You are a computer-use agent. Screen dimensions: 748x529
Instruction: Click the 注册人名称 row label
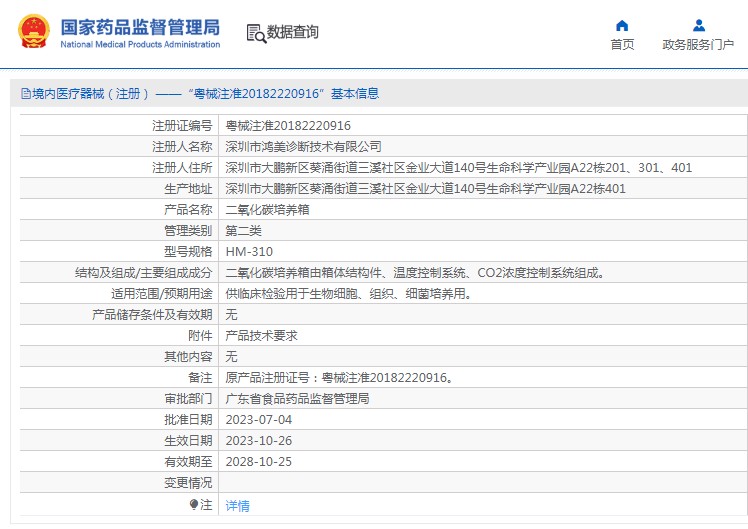click(x=182, y=146)
